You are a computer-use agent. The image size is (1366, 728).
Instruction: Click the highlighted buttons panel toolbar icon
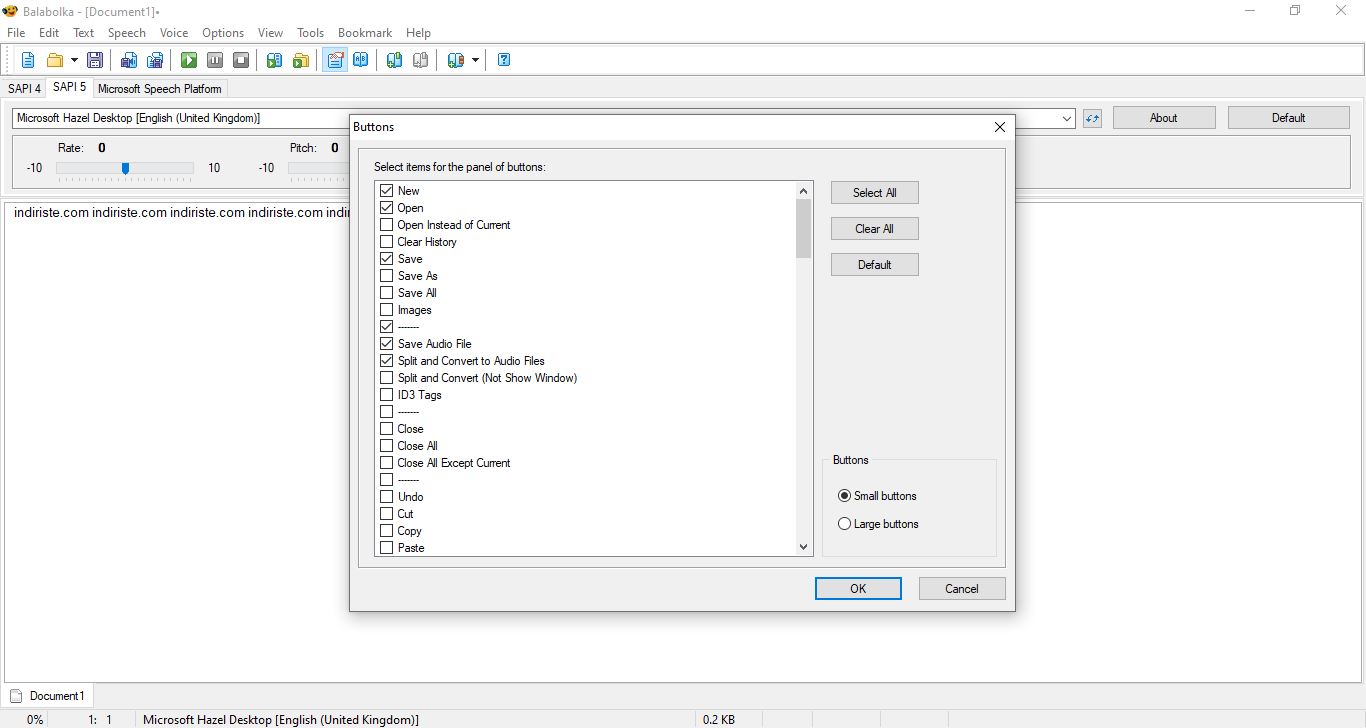point(335,60)
